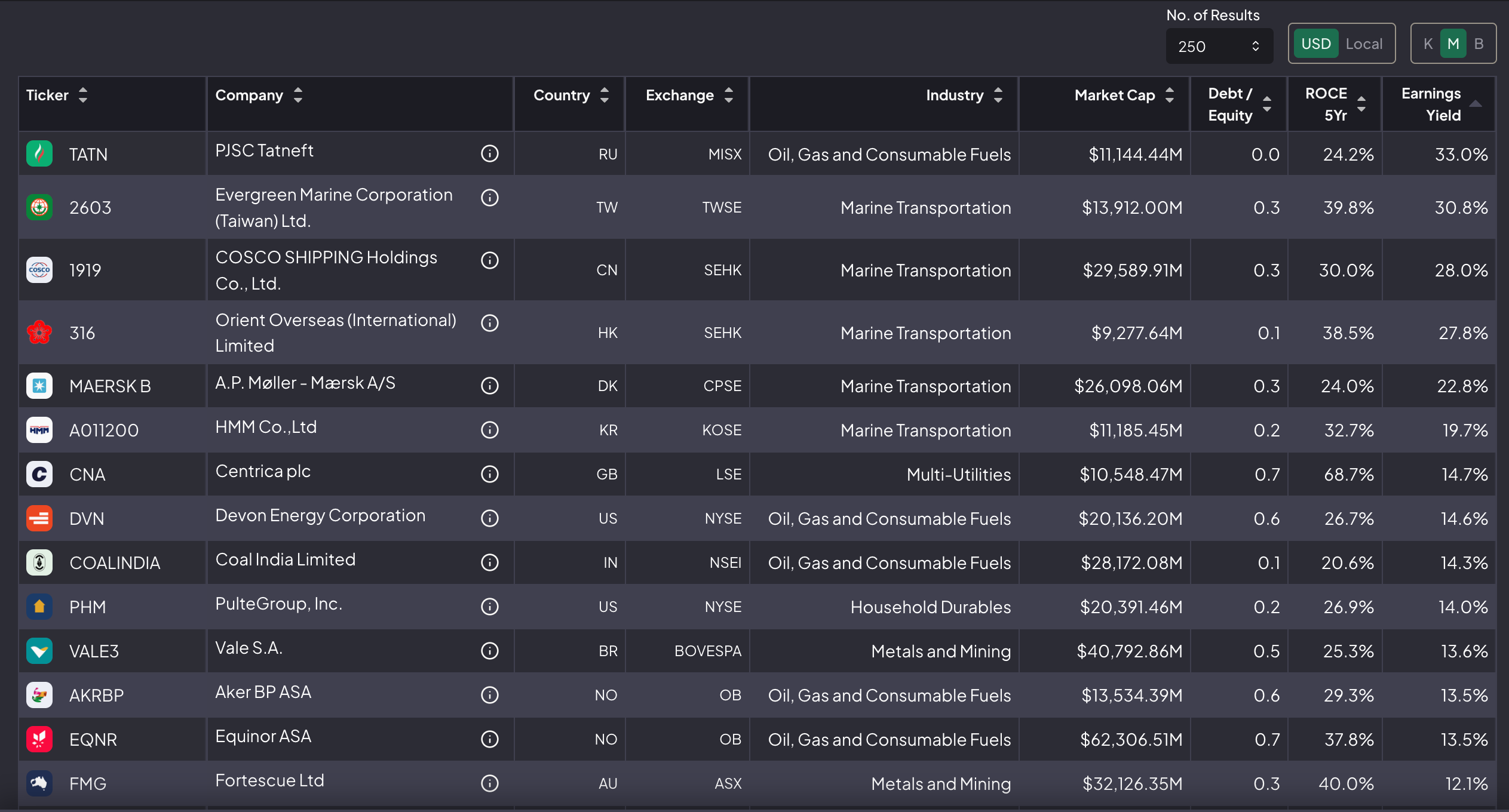
Task: Sort table by ROCE 5Yr column
Action: pyautogui.click(x=1361, y=104)
